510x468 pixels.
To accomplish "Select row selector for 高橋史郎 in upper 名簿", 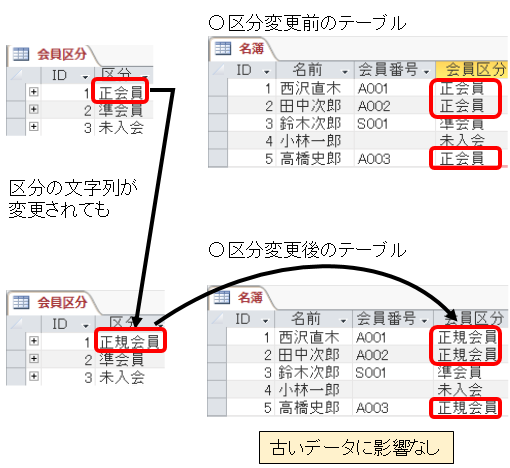I will click(x=218, y=158).
